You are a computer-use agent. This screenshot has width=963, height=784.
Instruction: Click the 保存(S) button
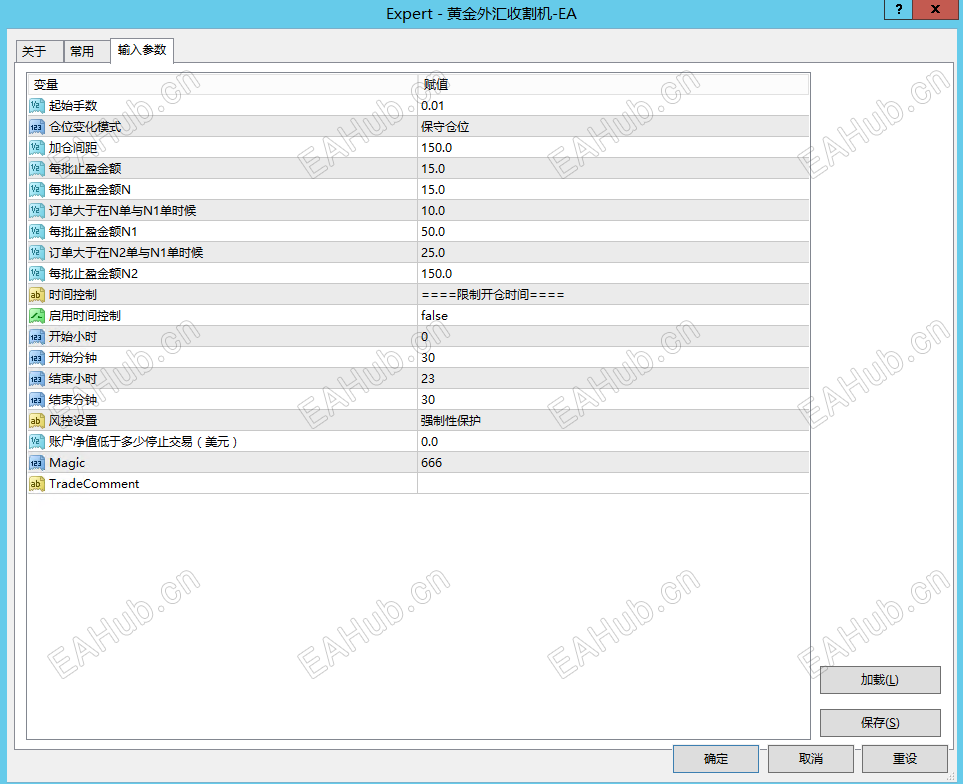879,723
